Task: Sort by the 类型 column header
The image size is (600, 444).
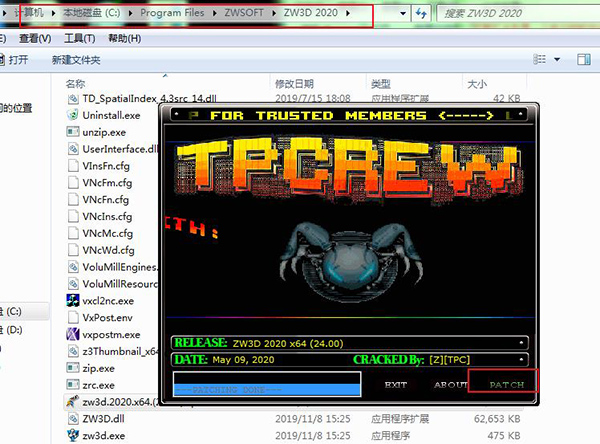Action: (380, 83)
